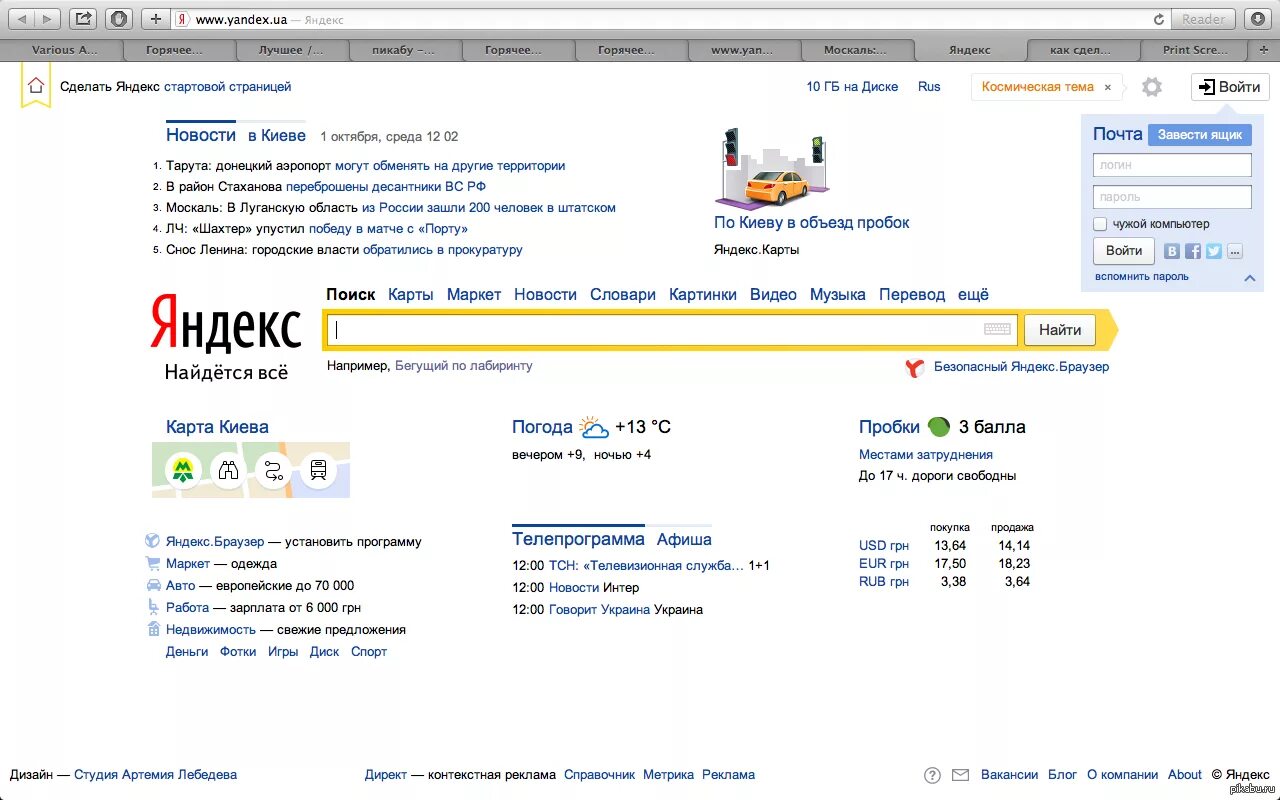Toggle чужой компьютер checkbox
This screenshot has height=800, width=1280.
tap(1100, 224)
